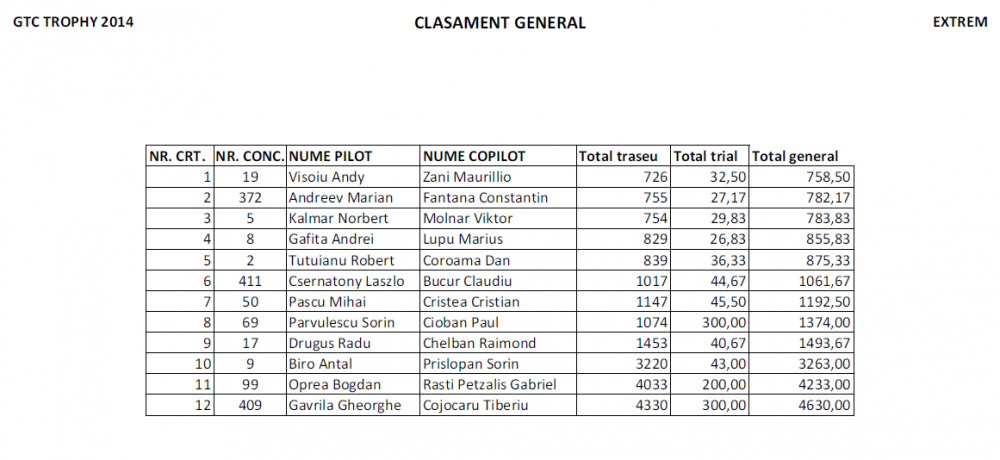1000x460 pixels.
Task: Select competitor number 69 cell
Action: coord(250,323)
